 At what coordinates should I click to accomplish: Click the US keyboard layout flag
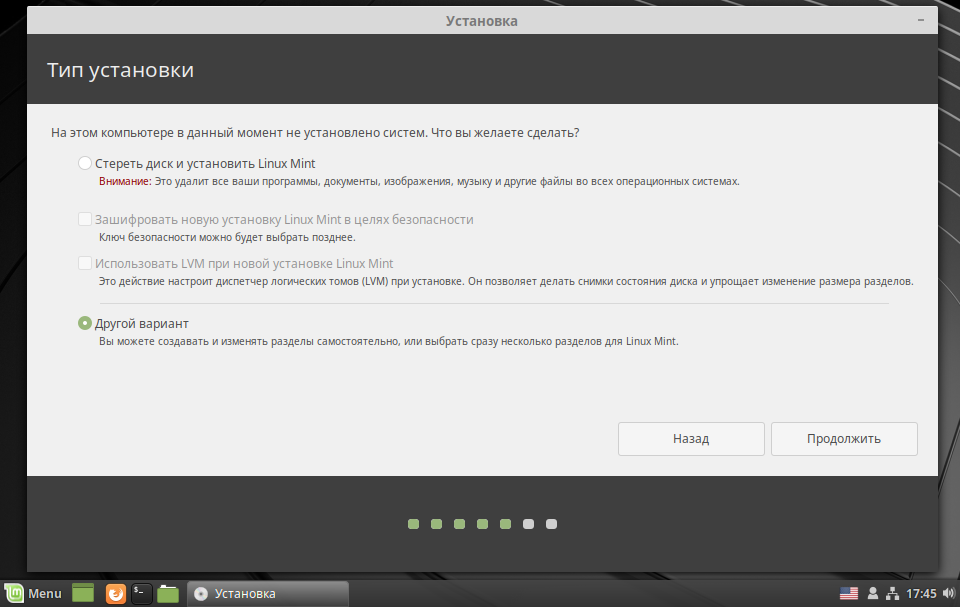(848, 593)
